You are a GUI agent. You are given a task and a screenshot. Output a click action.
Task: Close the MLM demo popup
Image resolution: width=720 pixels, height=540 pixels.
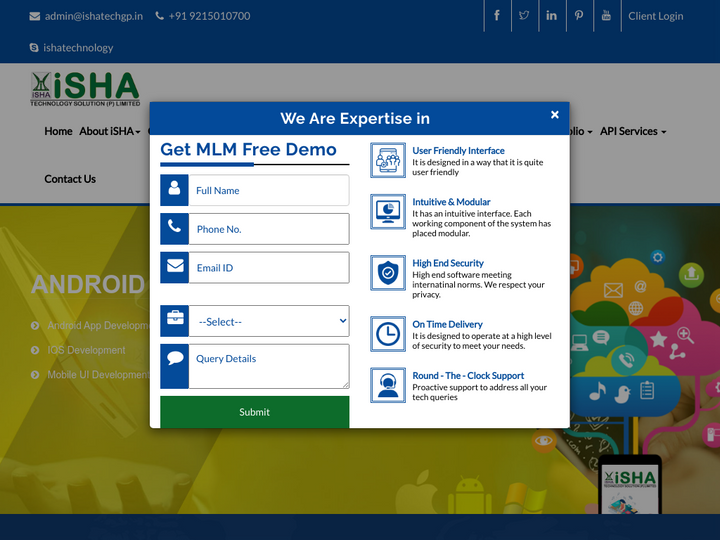pyautogui.click(x=555, y=115)
